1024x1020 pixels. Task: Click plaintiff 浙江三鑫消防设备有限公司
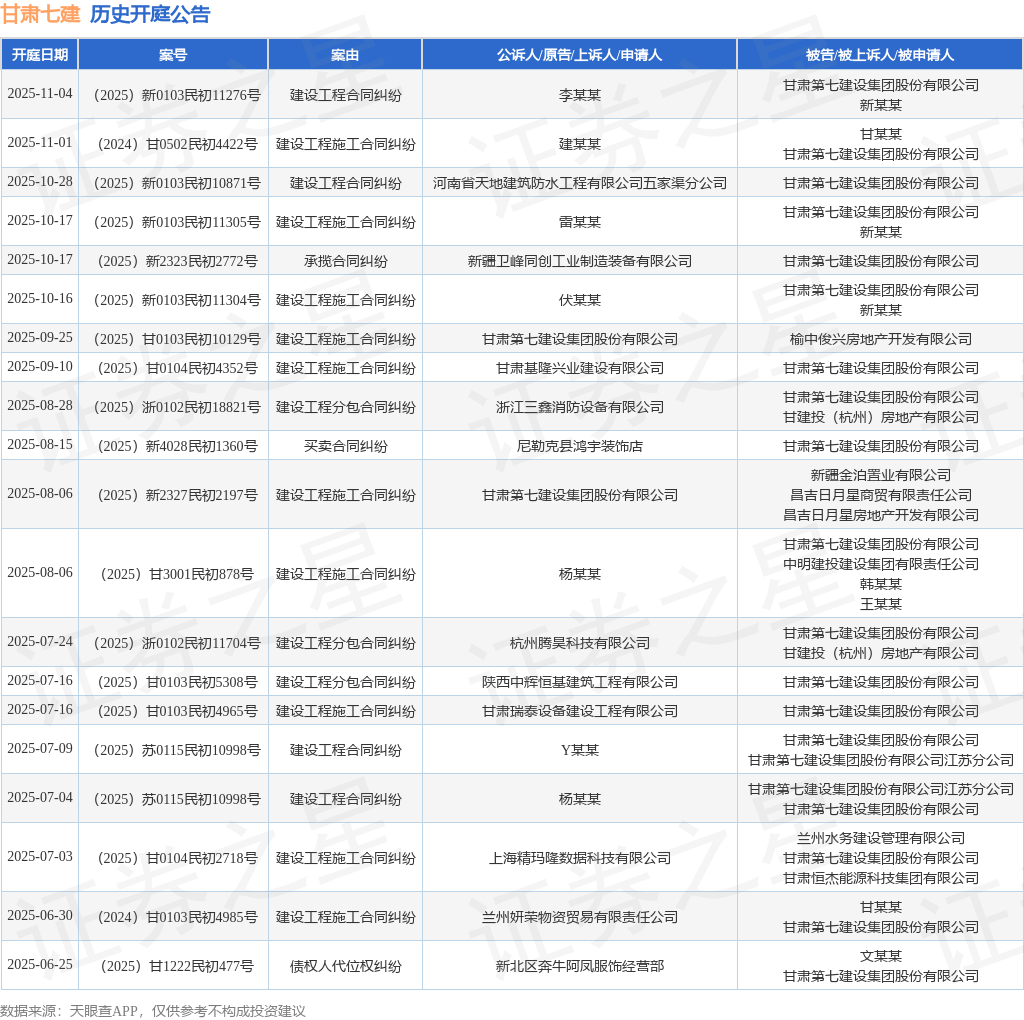579,407
